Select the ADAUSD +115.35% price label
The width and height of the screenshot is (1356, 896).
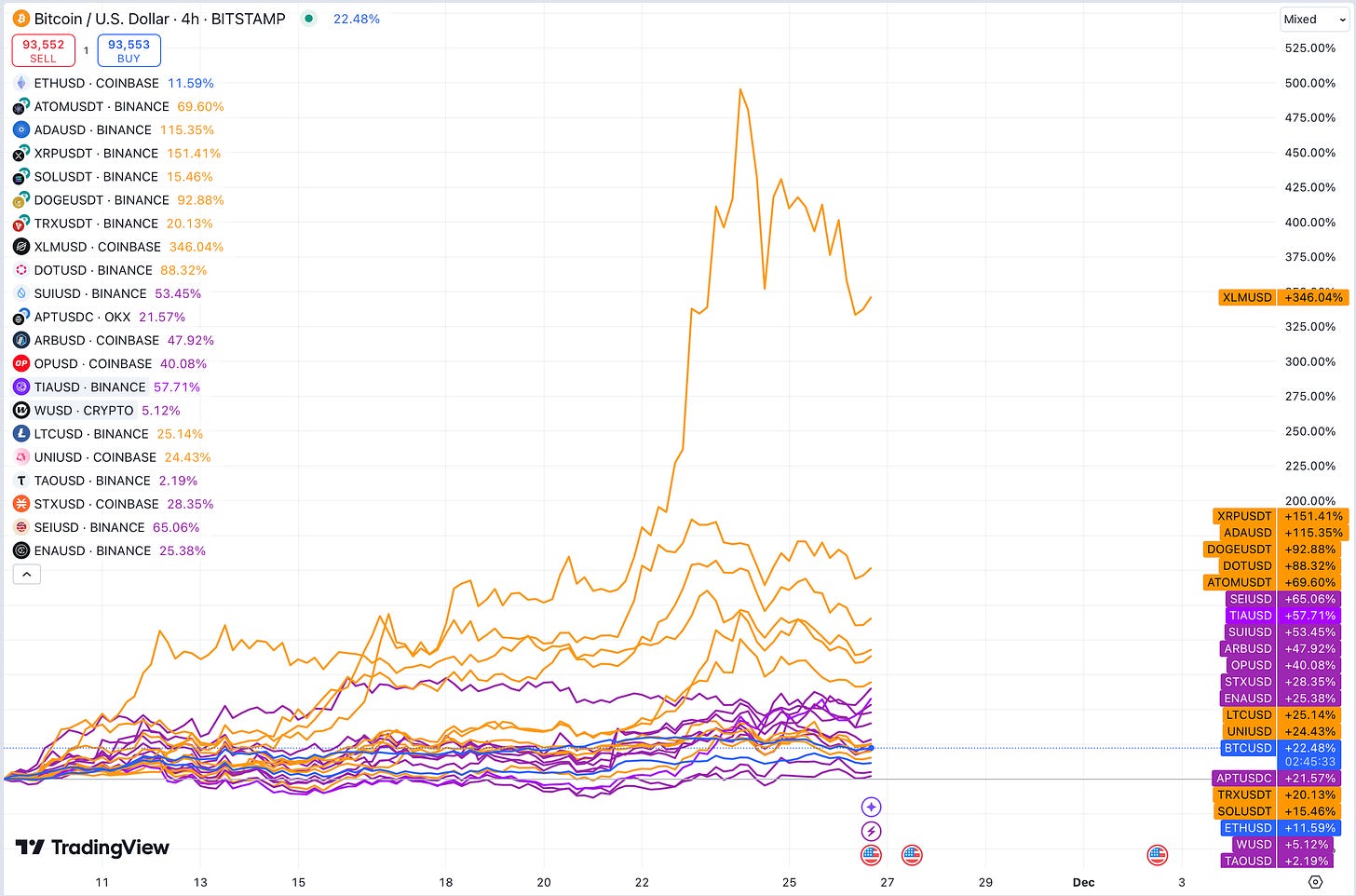tap(1283, 533)
